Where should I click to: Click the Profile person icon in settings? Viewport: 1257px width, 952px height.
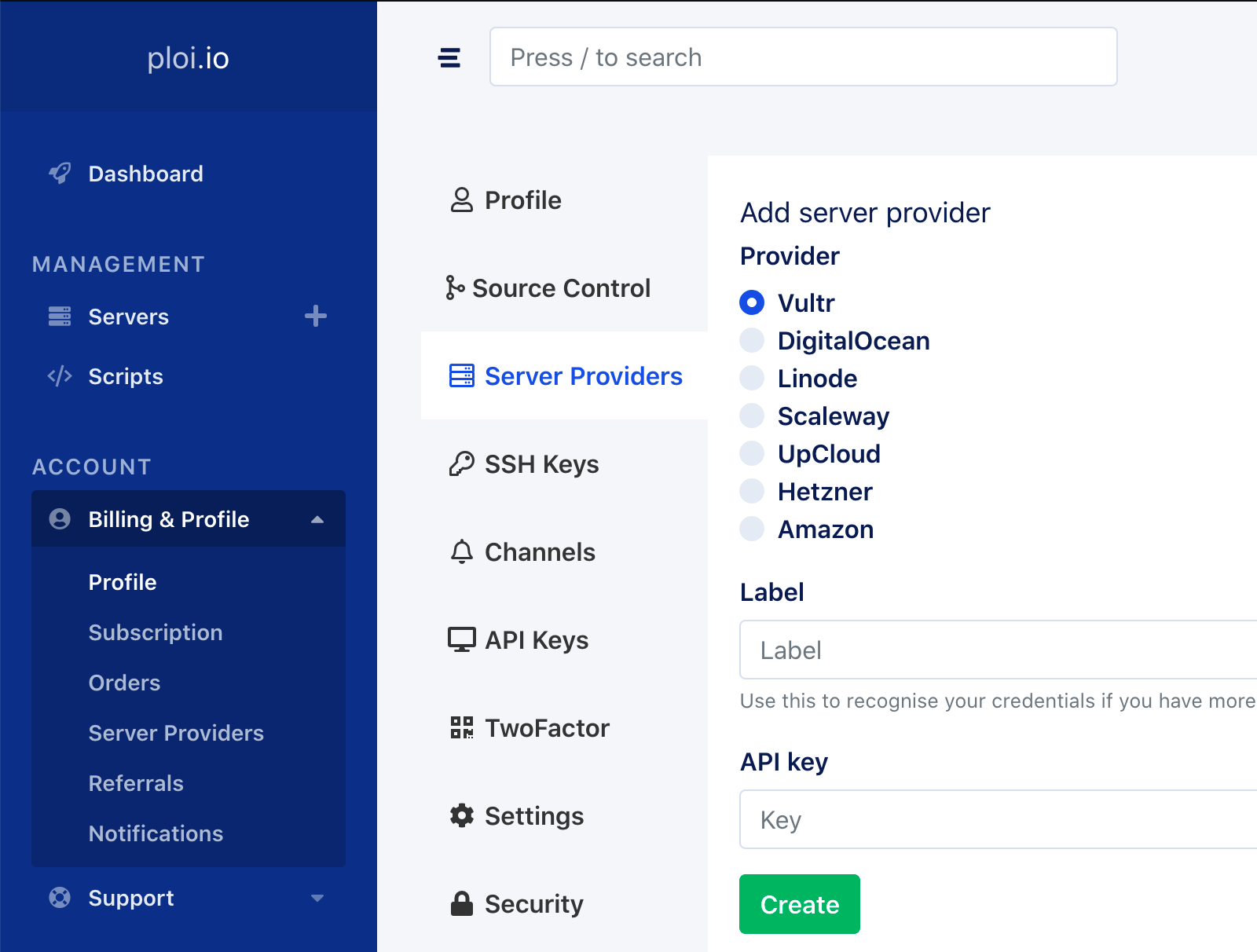point(462,200)
